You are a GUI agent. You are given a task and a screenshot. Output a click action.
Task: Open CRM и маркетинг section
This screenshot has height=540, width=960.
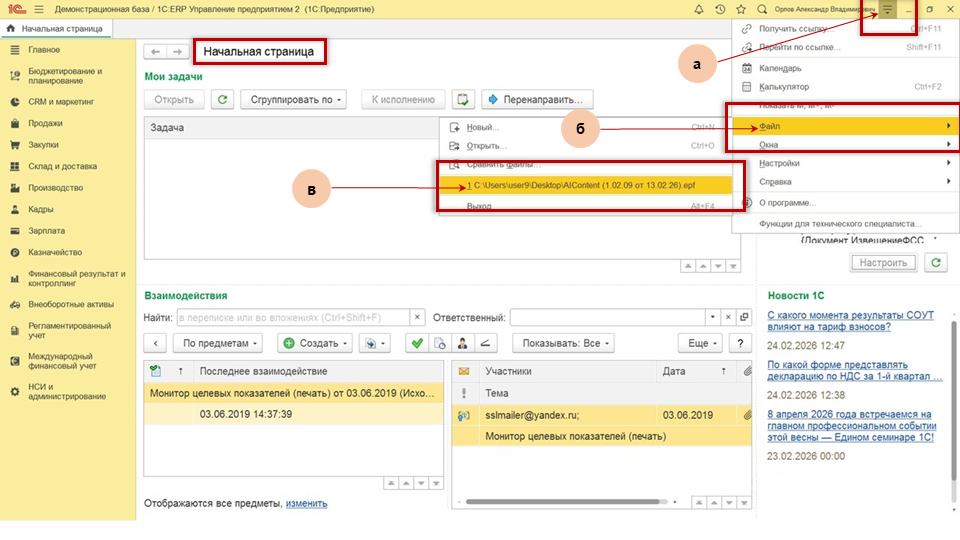click(61, 102)
